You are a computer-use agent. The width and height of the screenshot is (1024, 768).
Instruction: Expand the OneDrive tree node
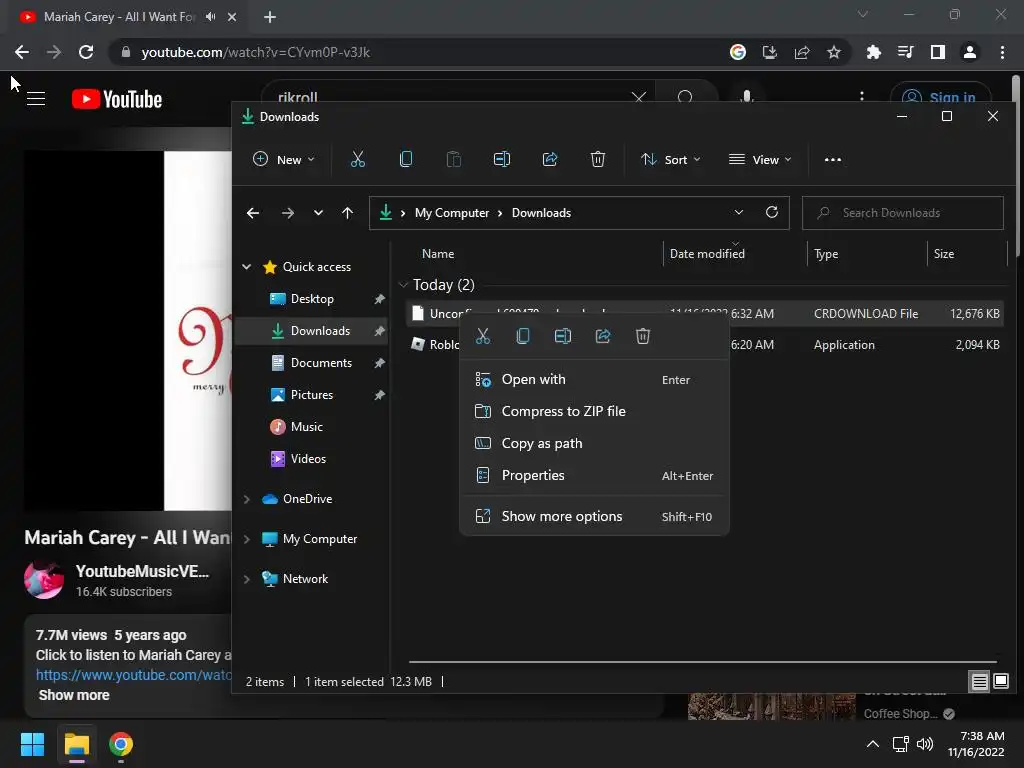tap(247, 499)
